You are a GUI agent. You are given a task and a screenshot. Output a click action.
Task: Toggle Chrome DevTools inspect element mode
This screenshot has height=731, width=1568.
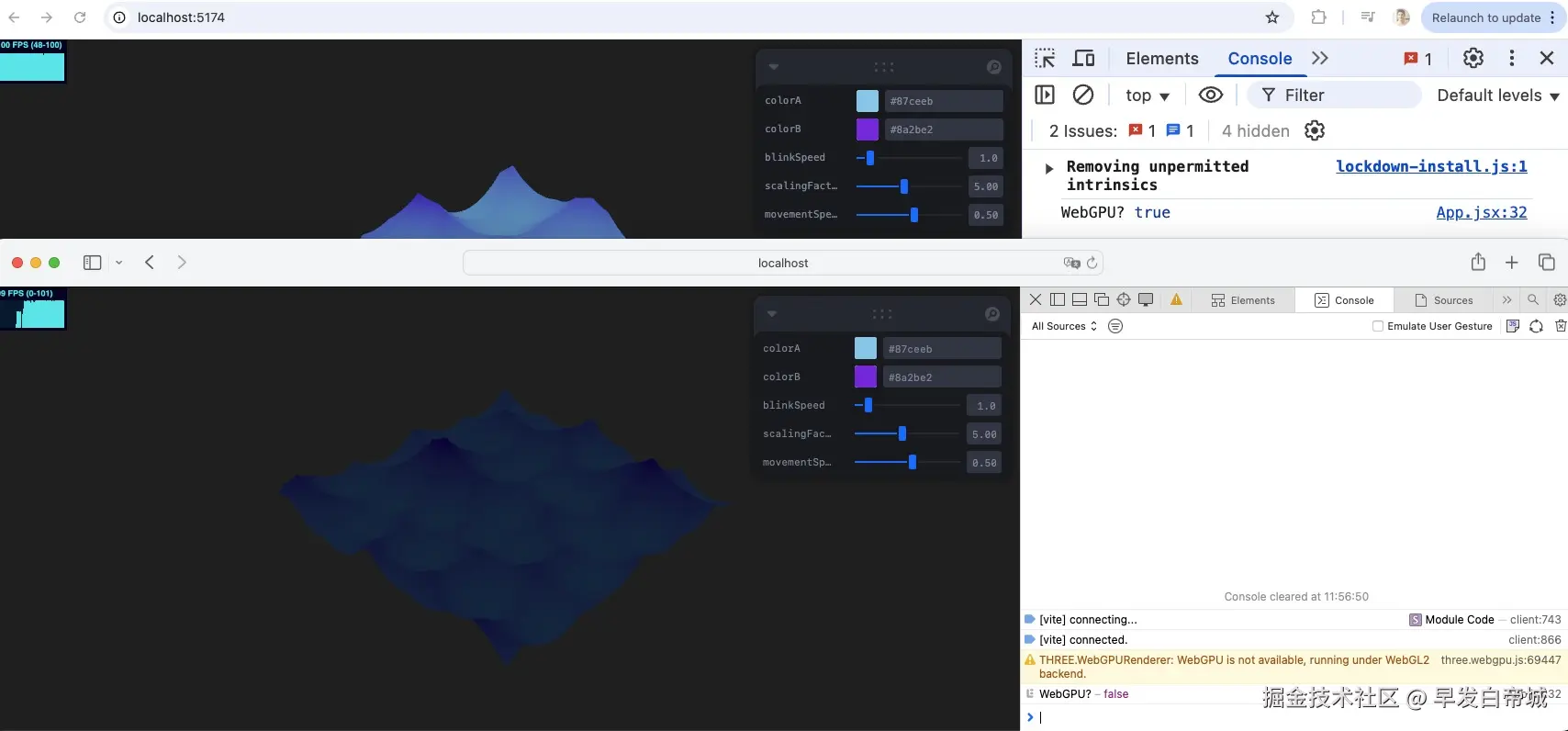[1045, 58]
